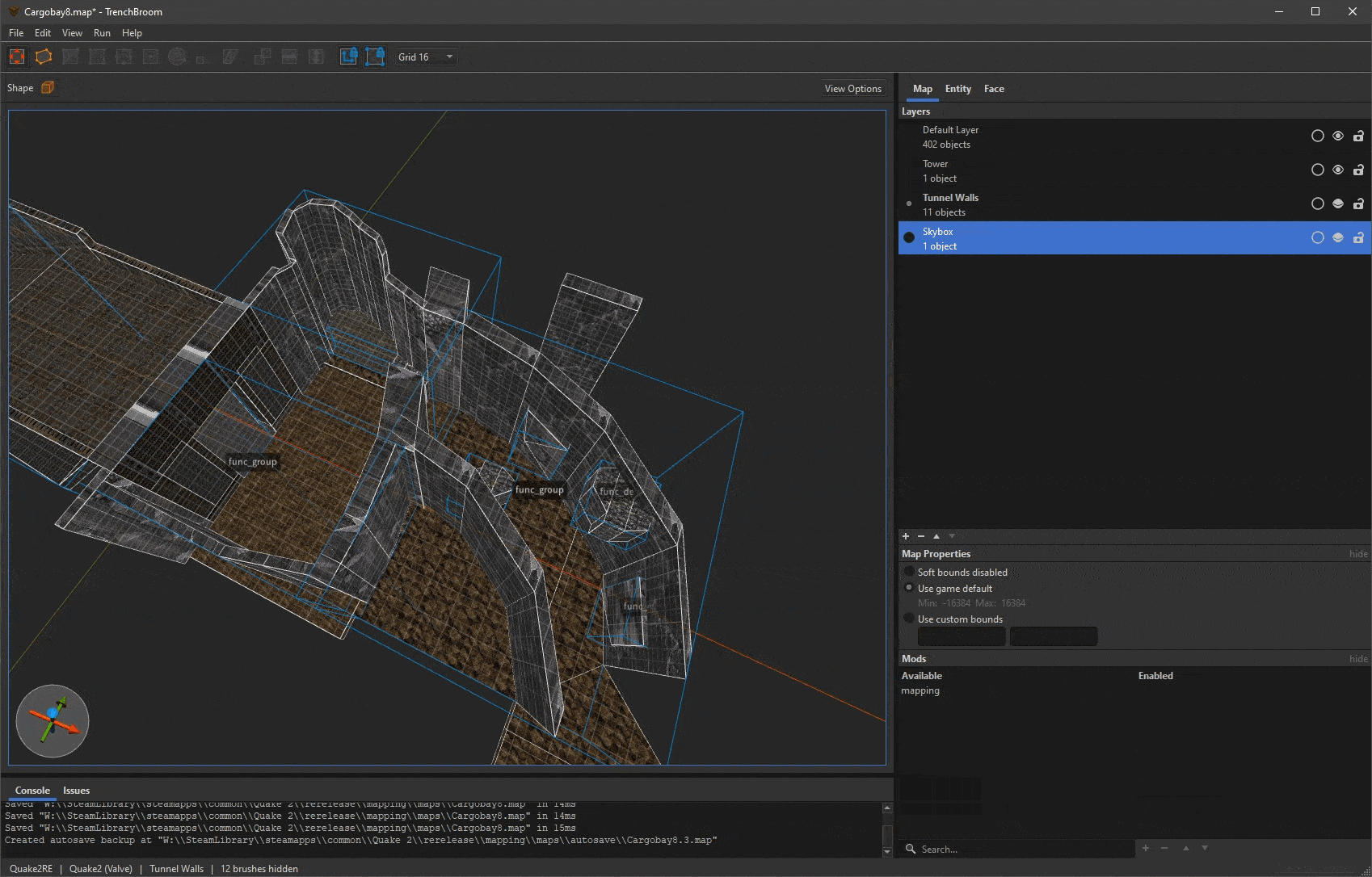Click the Duplicate objects toolbar icon
This screenshot has width=1372, height=877.
263,57
